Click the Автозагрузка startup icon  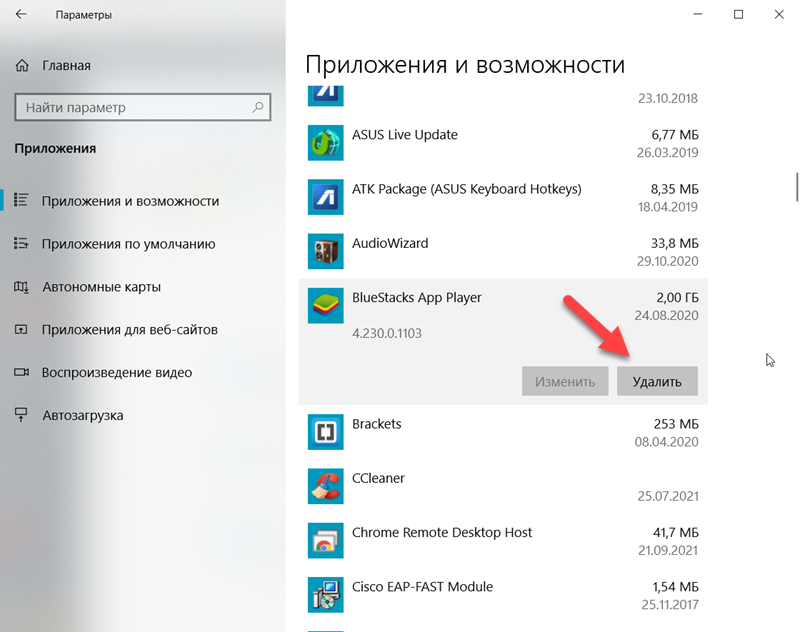[x=21, y=415]
